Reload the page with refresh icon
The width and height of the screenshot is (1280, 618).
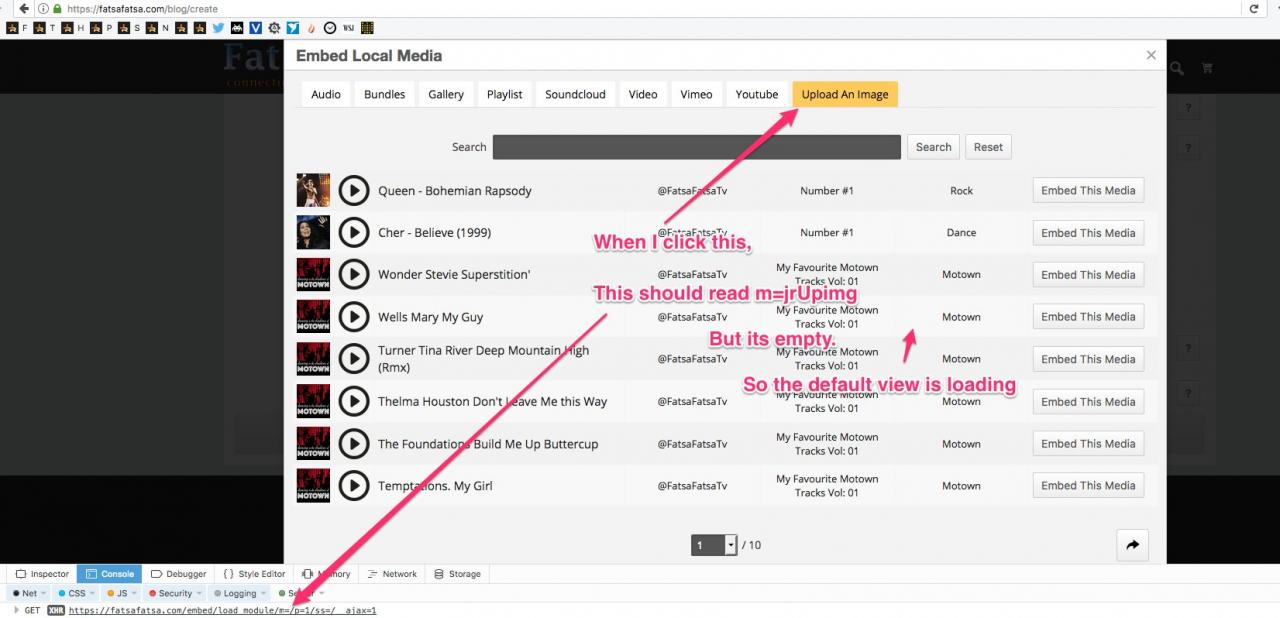coord(1253,8)
